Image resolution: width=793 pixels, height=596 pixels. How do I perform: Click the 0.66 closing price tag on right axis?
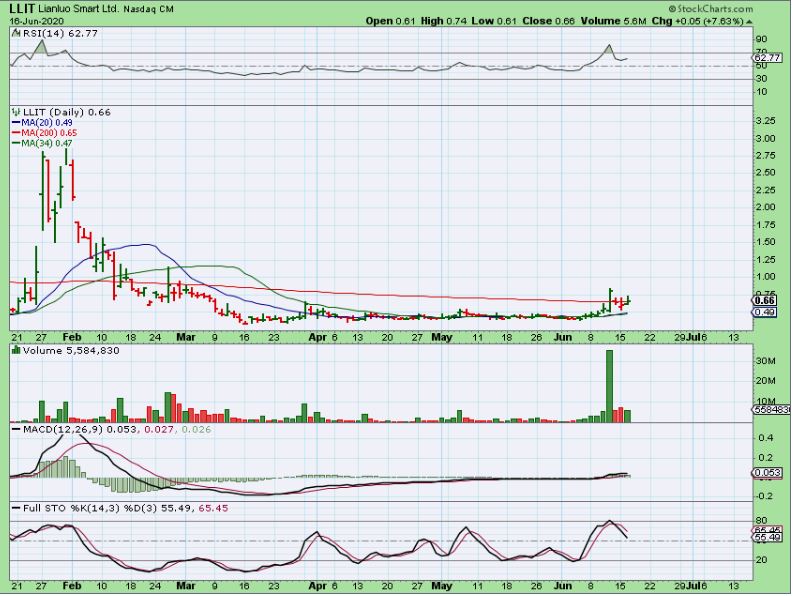[765, 300]
